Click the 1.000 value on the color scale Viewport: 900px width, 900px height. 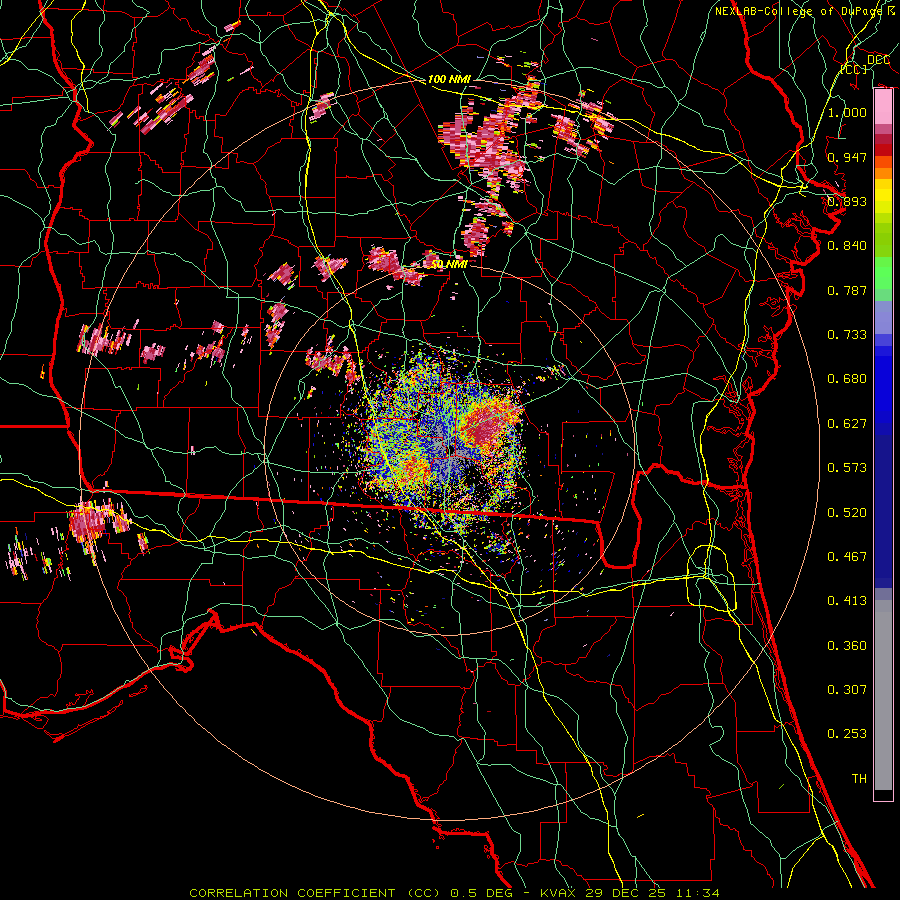(x=847, y=112)
